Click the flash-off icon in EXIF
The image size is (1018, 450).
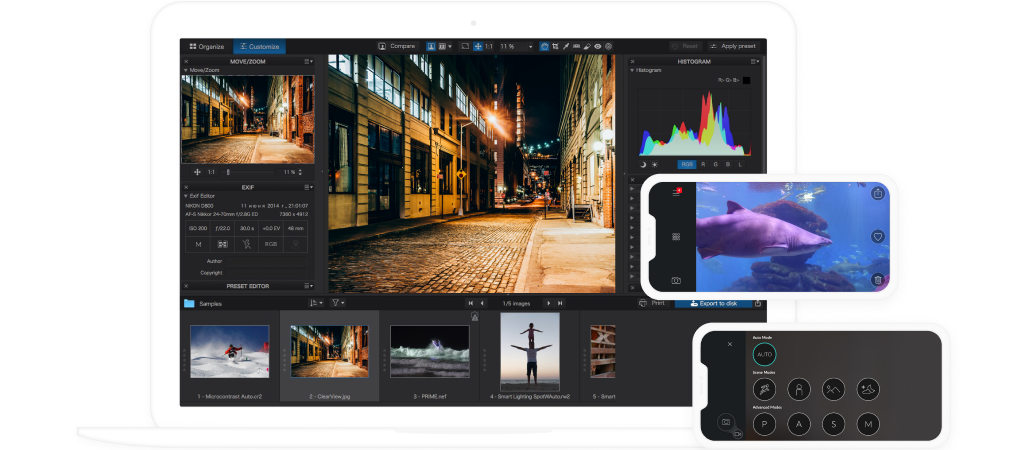(247, 245)
